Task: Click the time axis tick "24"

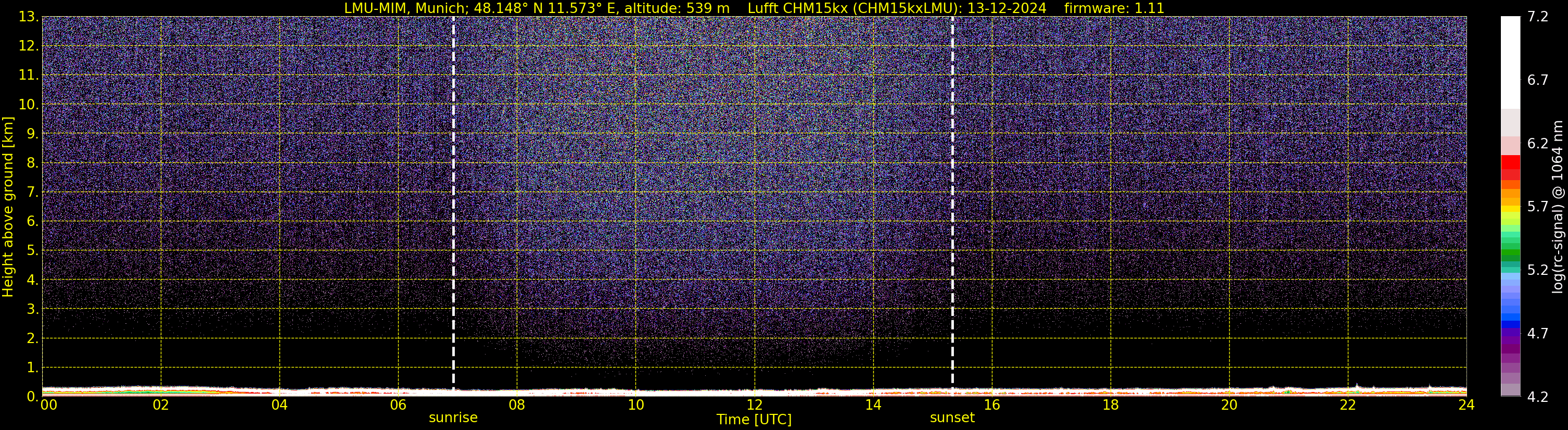Action: [1467, 405]
